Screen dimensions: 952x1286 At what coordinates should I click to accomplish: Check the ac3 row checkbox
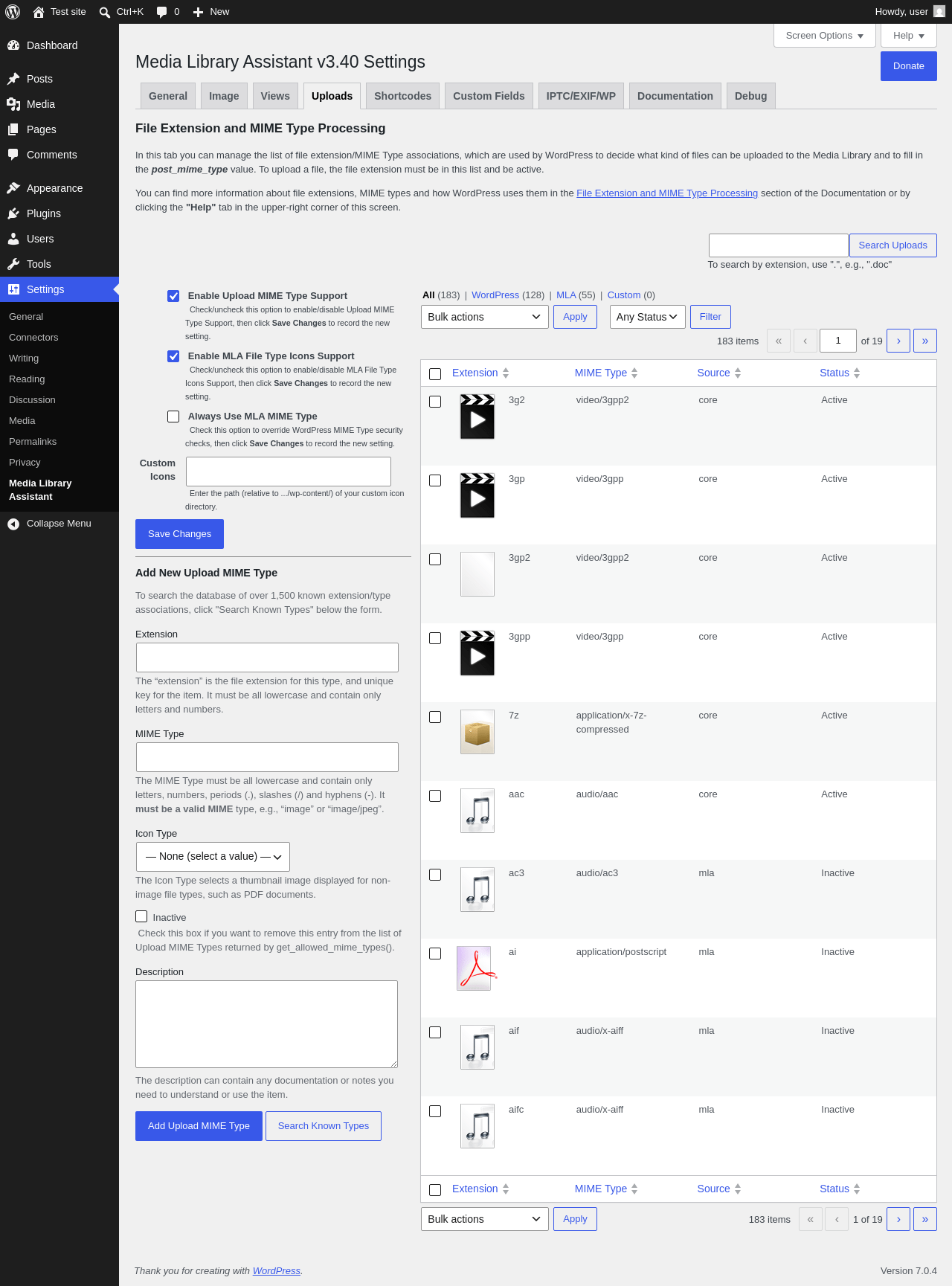tap(436, 875)
